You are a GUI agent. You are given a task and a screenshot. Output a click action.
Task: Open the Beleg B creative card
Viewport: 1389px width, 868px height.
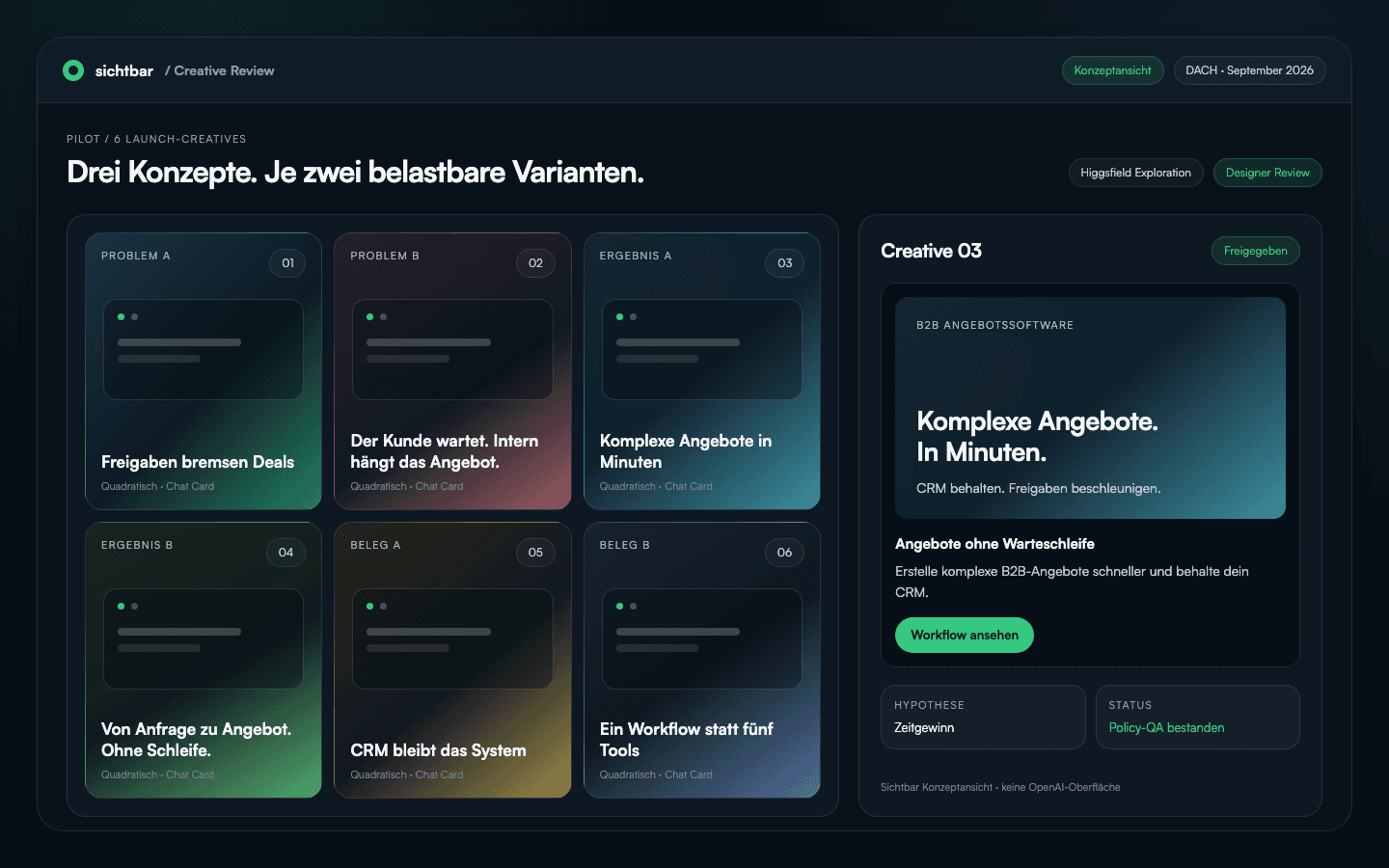pos(702,661)
